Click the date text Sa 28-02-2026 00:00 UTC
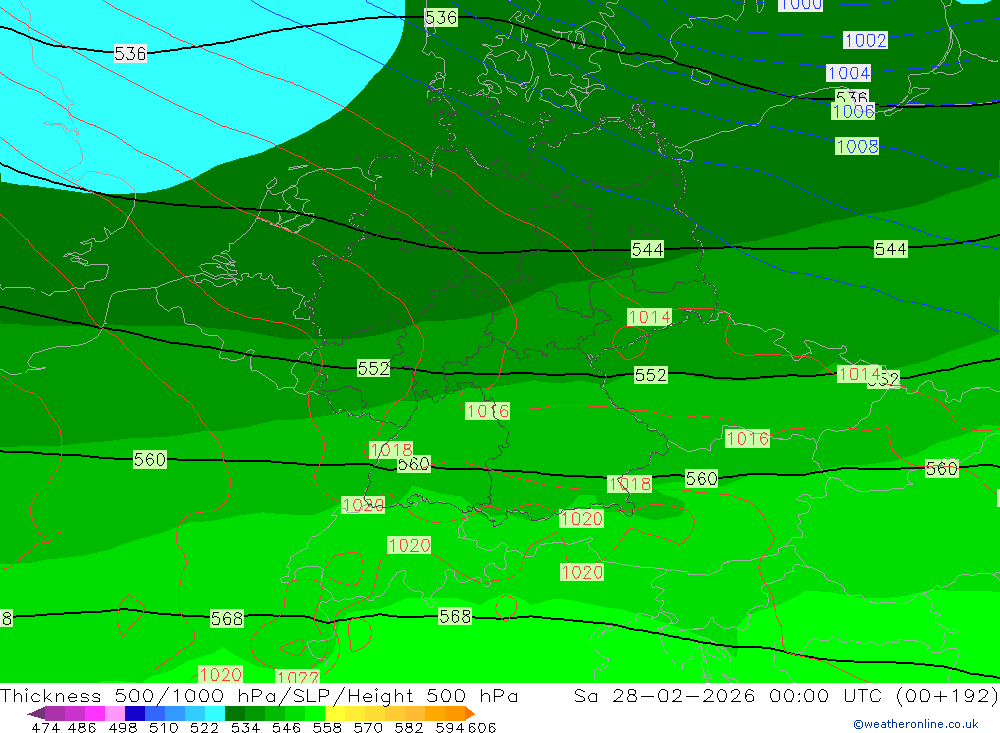Image resolution: width=1000 pixels, height=733 pixels. point(728,695)
